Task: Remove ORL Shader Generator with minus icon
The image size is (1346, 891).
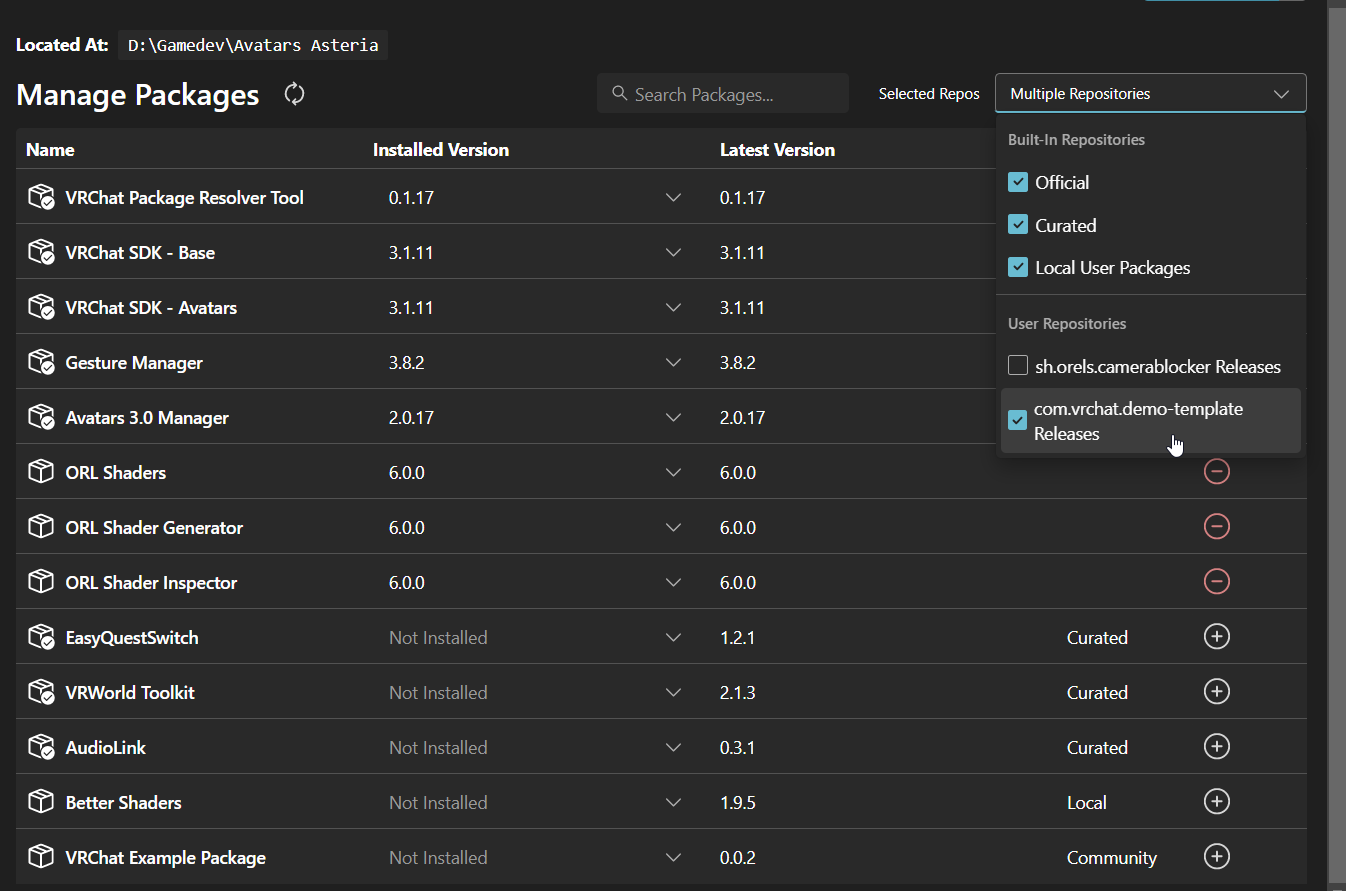Action: coord(1217,526)
